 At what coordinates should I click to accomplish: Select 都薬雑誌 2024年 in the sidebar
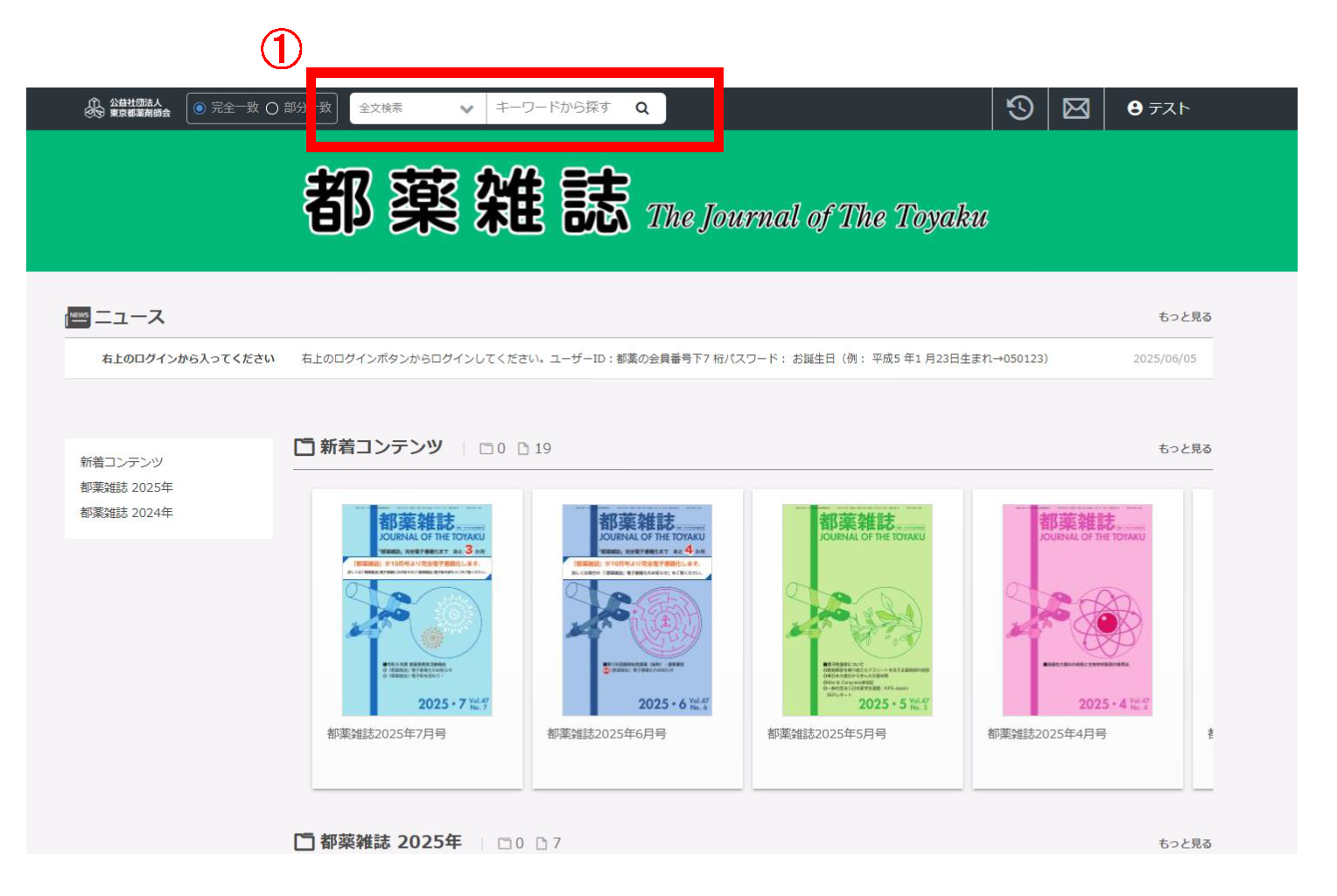coord(127,513)
